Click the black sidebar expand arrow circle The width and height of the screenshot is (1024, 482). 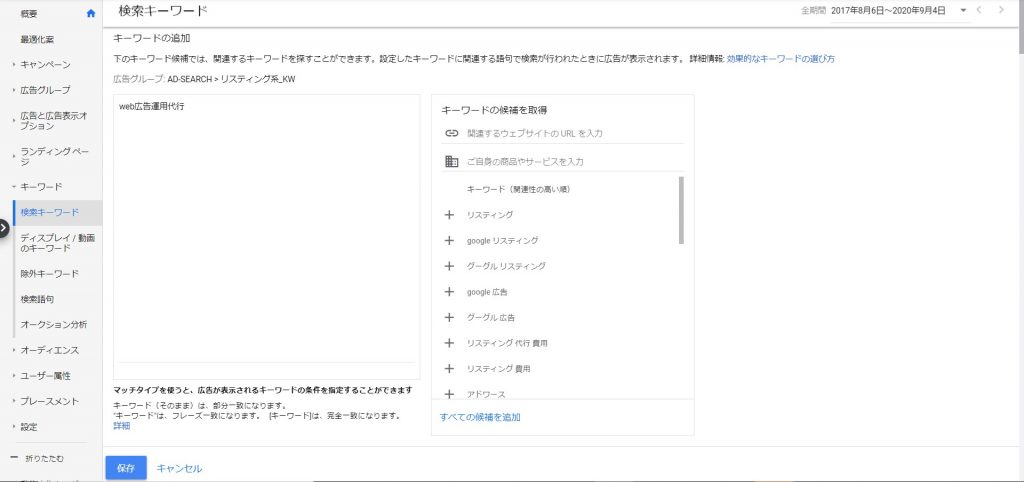[x=3, y=228]
